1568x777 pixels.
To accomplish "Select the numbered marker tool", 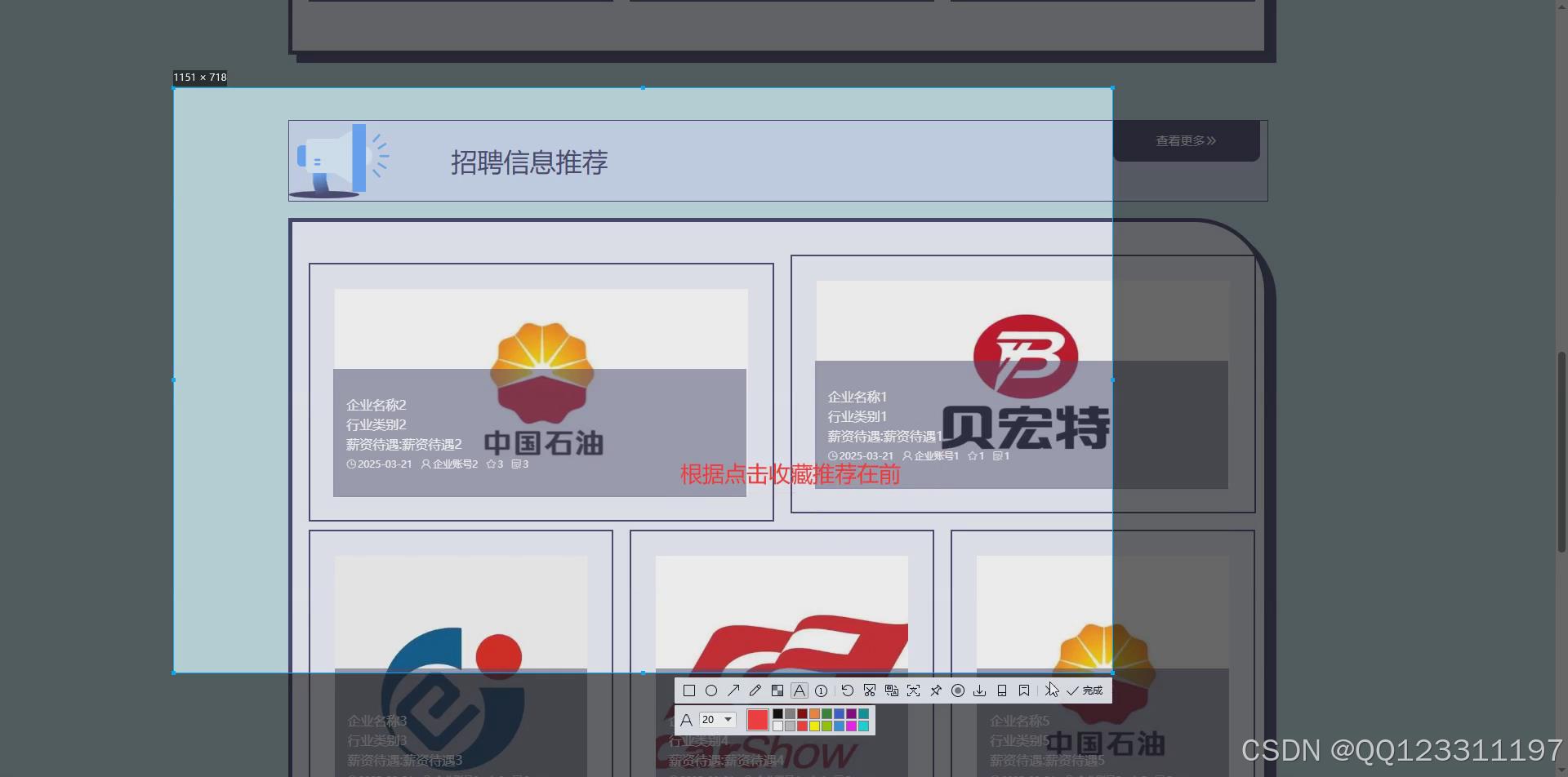I will click(822, 690).
